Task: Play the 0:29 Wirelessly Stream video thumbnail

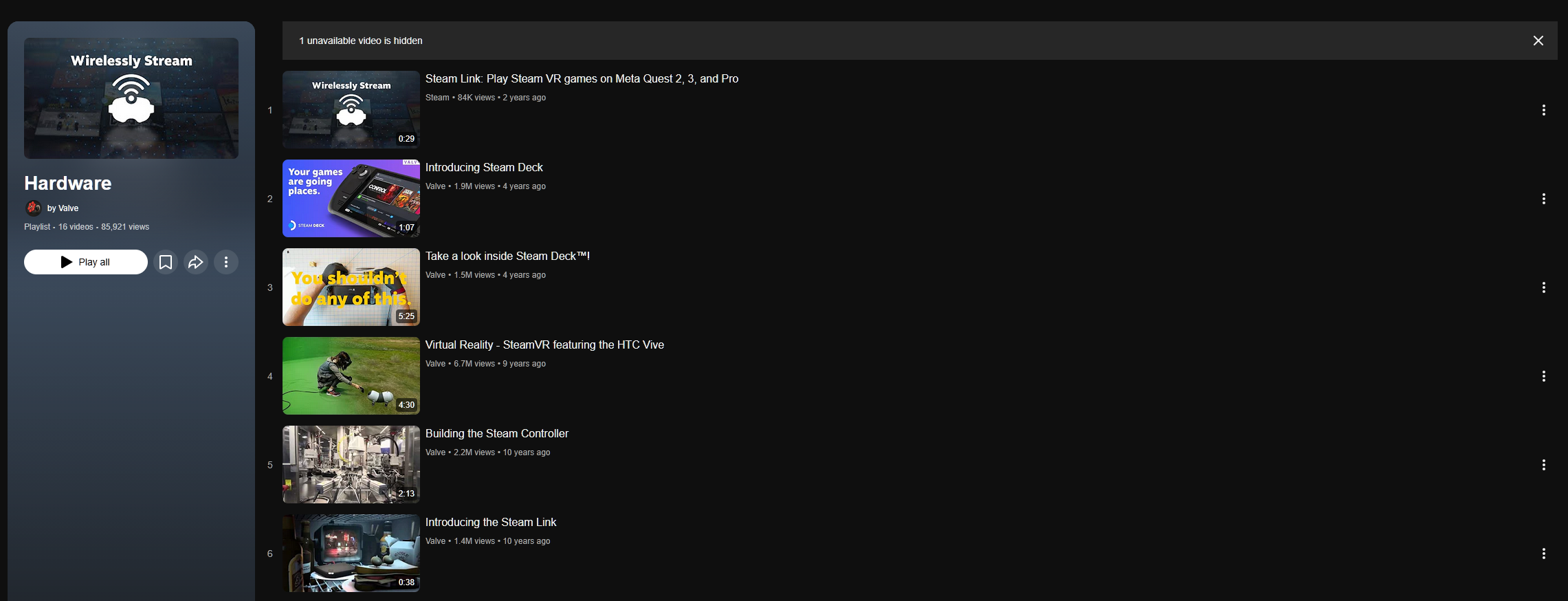Action: pyautogui.click(x=351, y=110)
